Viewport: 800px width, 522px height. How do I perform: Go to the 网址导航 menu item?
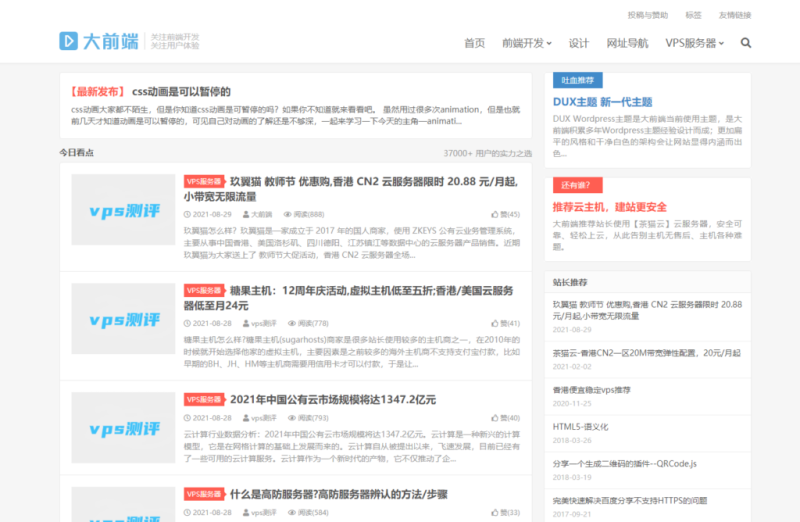point(627,43)
